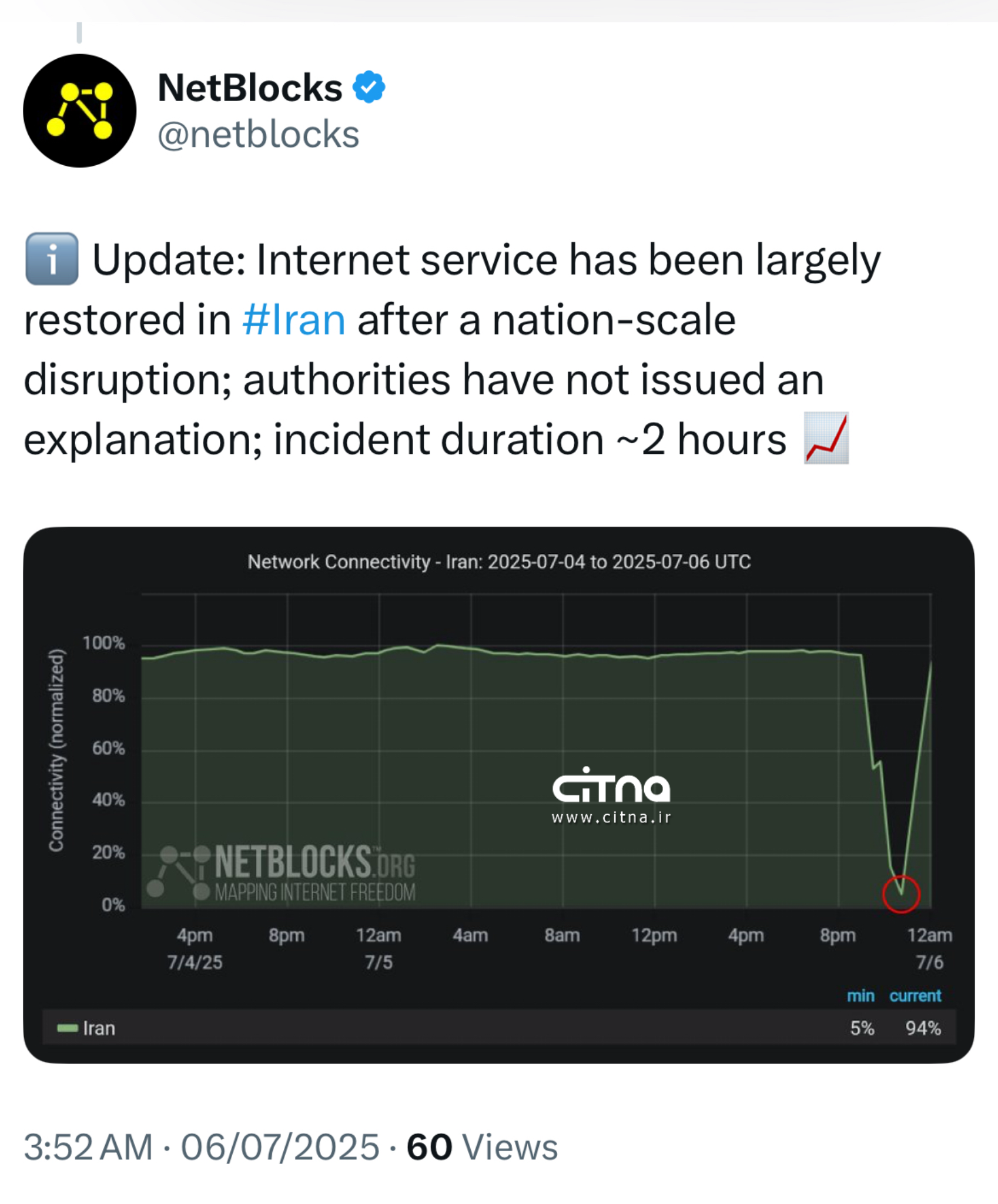The width and height of the screenshot is (998, 1204).
Task: Click the Citna logo watermark
Action: point(611,786)
